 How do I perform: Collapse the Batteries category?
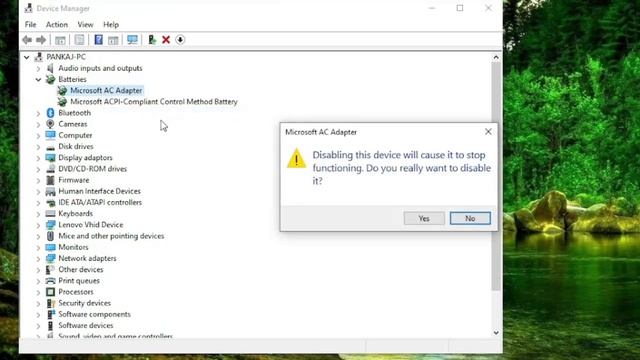pyautogui.click(x=38, y=80)
